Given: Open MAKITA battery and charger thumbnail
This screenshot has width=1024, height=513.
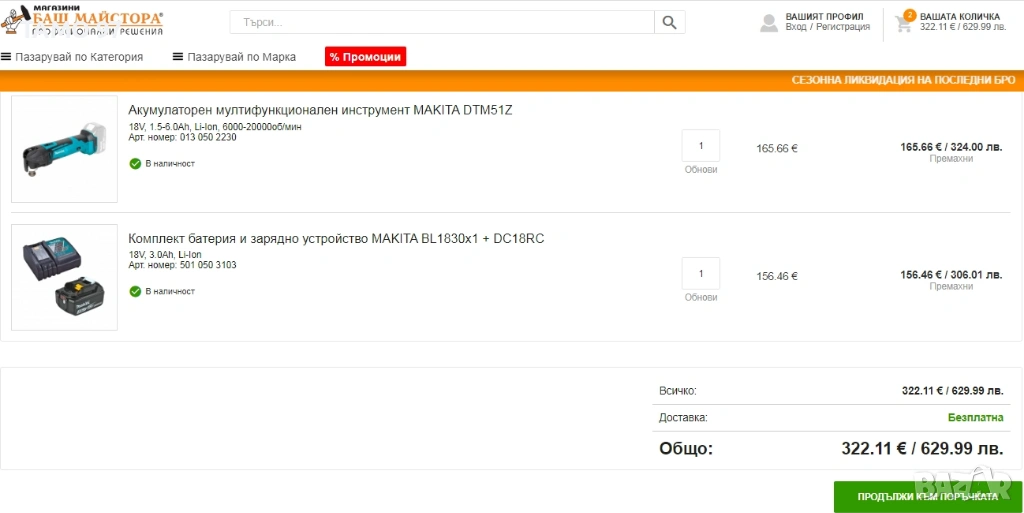Looking at the screenshot, I should point(64,277).
